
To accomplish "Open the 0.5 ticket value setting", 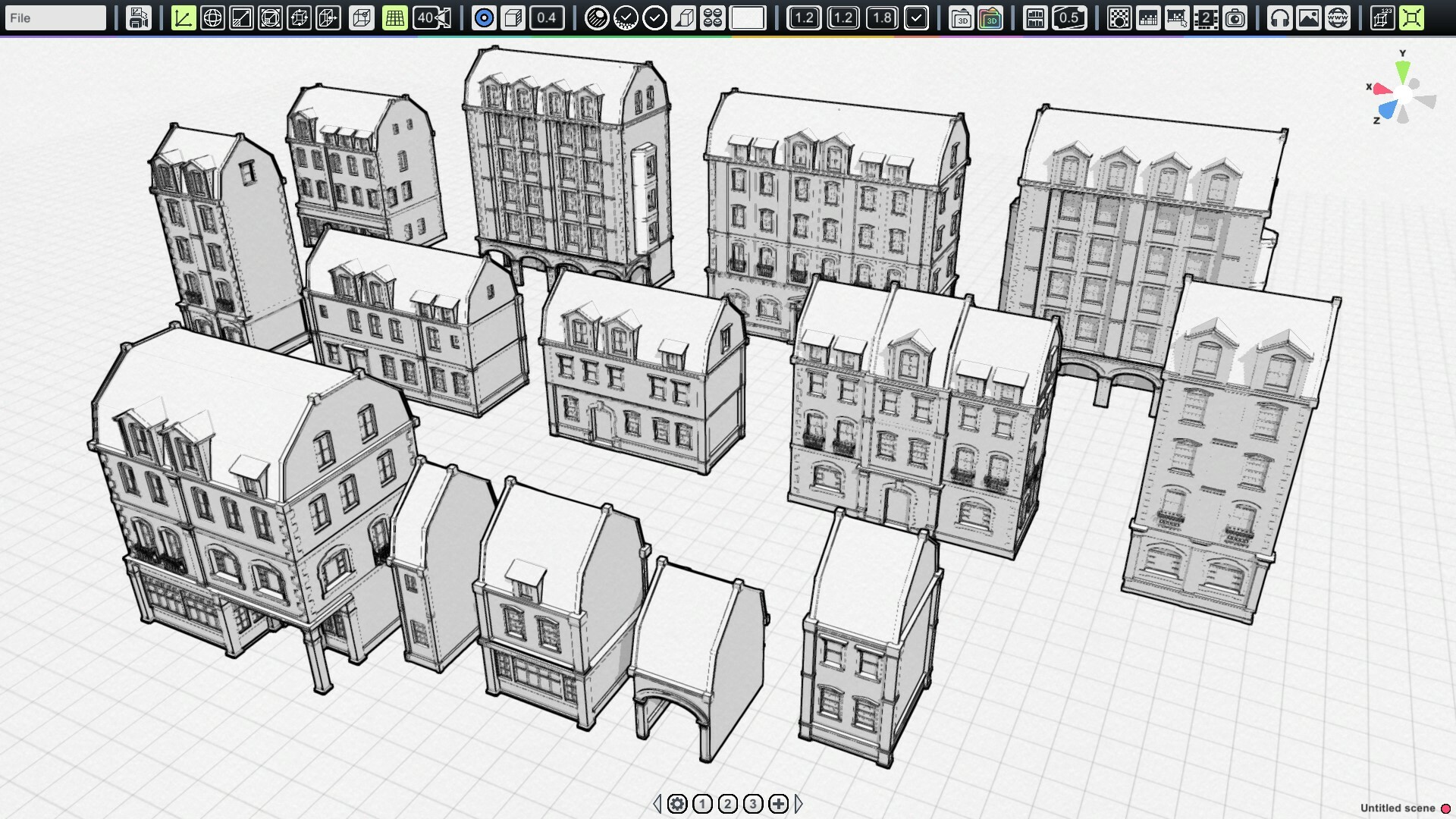I will (1068, 17).
